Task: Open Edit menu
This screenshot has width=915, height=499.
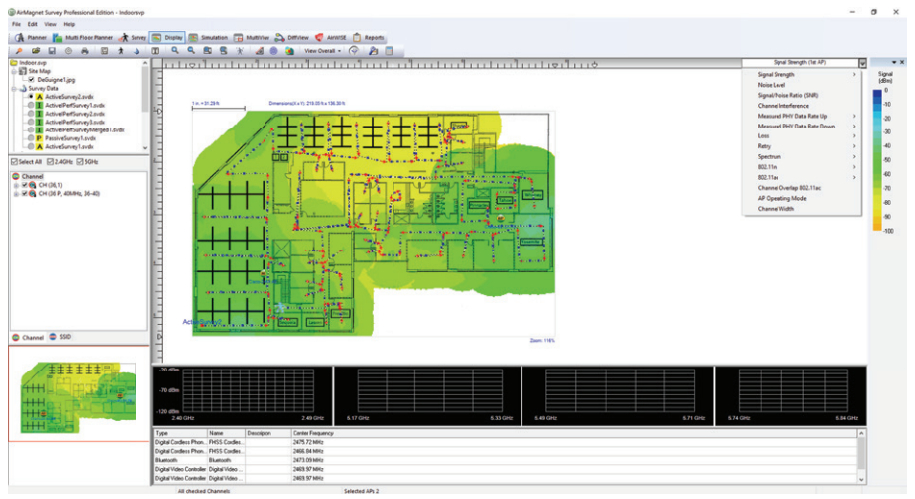Action: tap(33, 25)
